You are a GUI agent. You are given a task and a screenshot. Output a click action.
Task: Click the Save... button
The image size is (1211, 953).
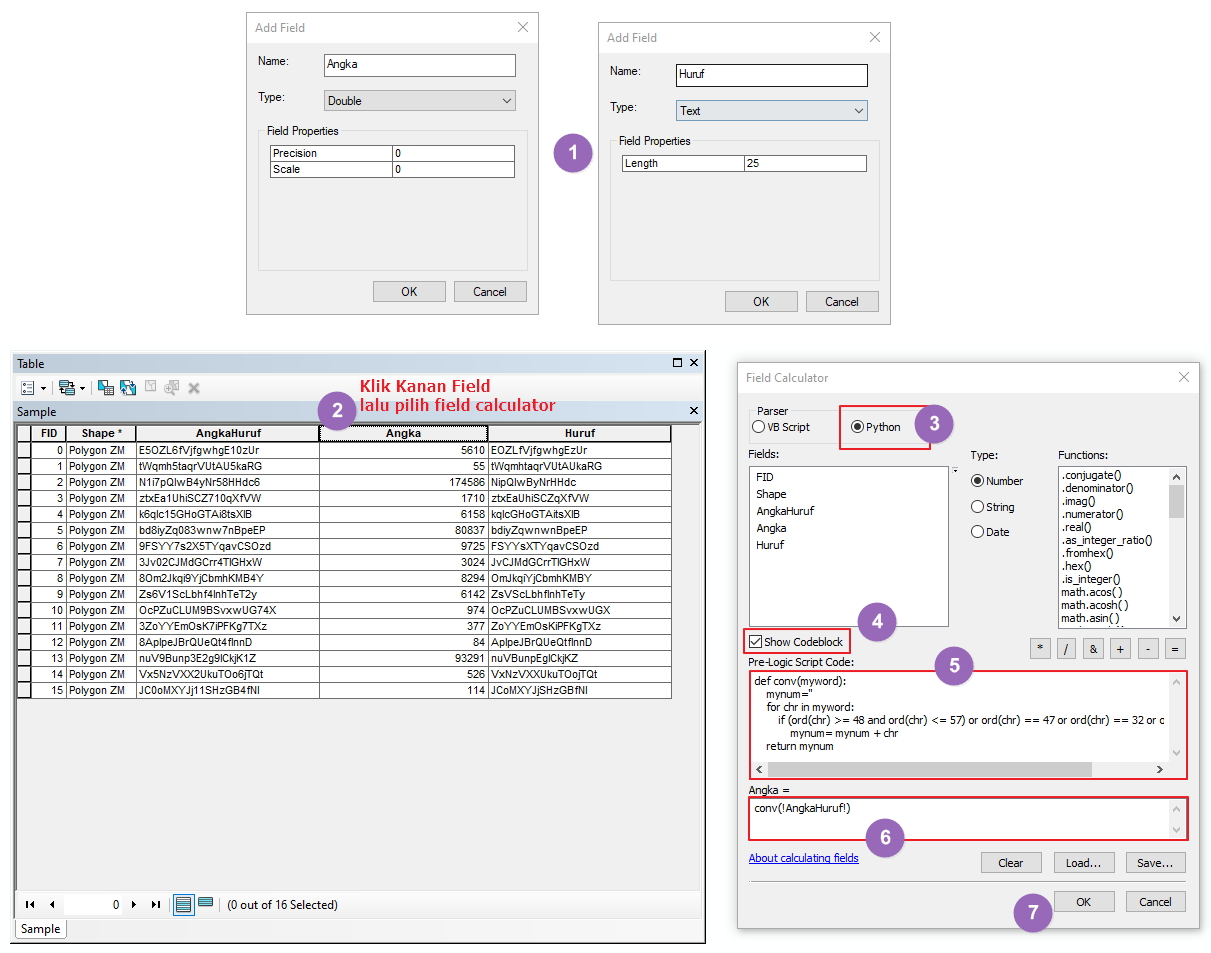pyautogui.click(x=1155, y=862)
